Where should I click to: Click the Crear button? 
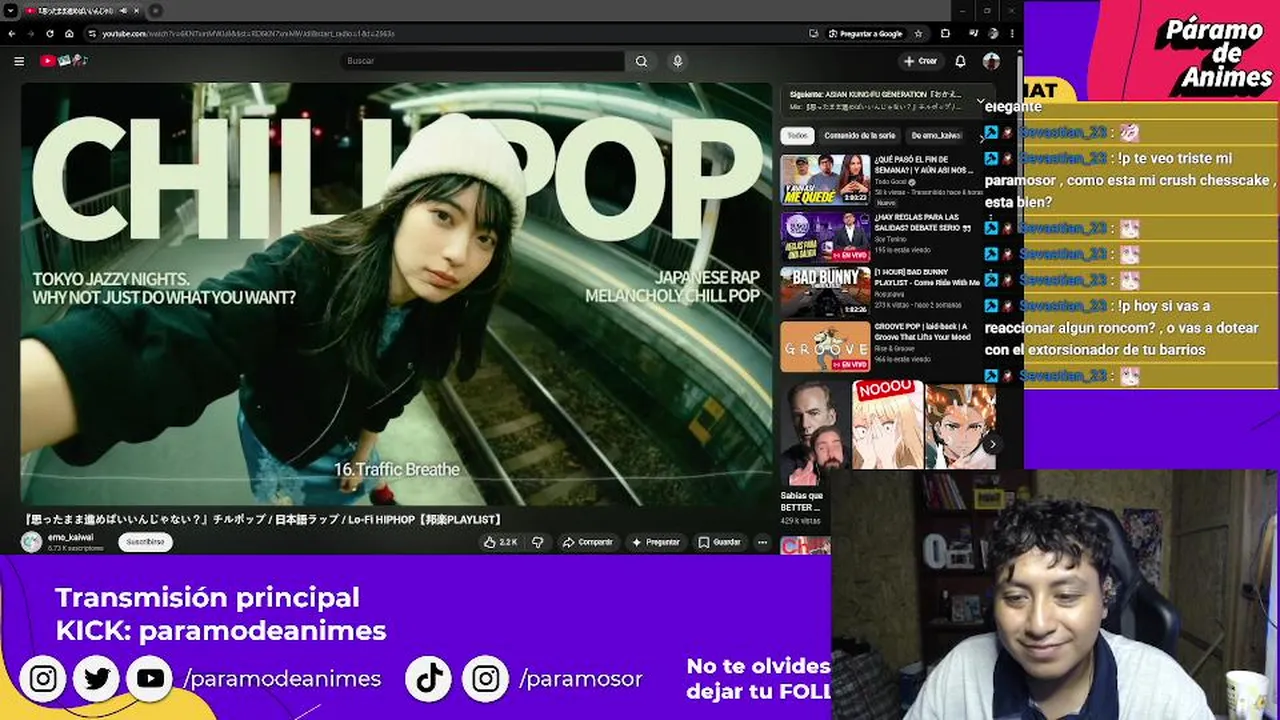tap(921, 61)
